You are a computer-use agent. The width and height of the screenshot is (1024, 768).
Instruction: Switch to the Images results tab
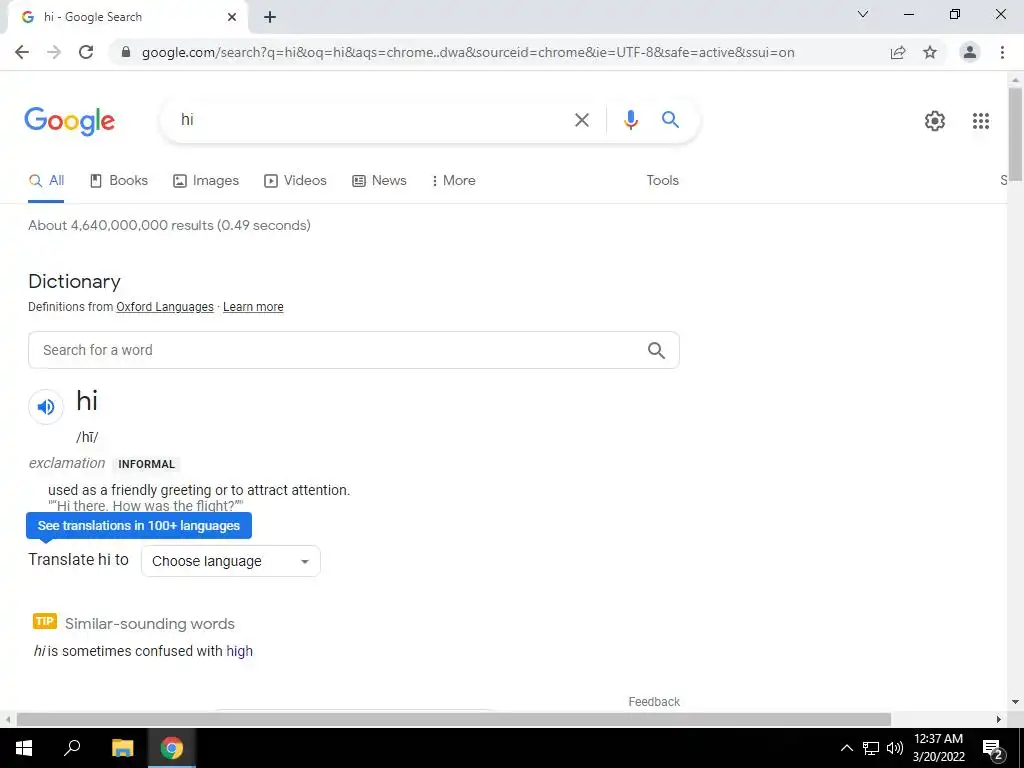pos(206,181)
